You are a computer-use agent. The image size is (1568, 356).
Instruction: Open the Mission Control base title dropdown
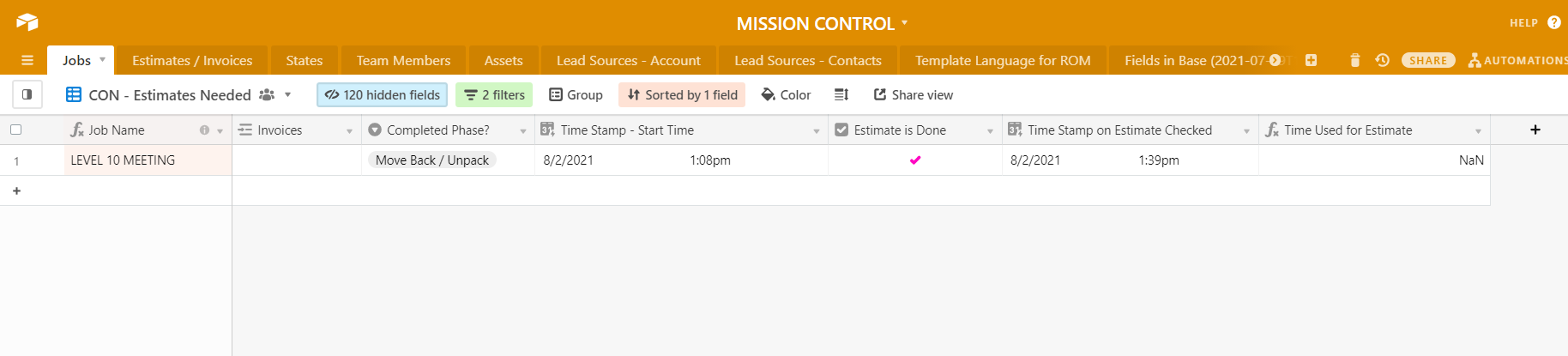(904, 23)
